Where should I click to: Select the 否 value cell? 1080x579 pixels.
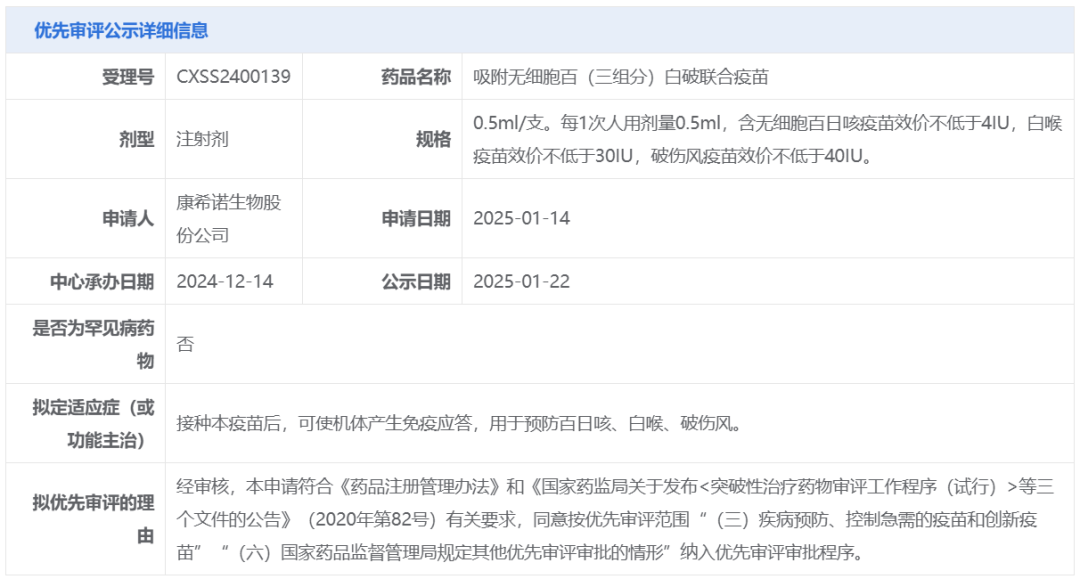pyautogui.click(x=184, y=342)
